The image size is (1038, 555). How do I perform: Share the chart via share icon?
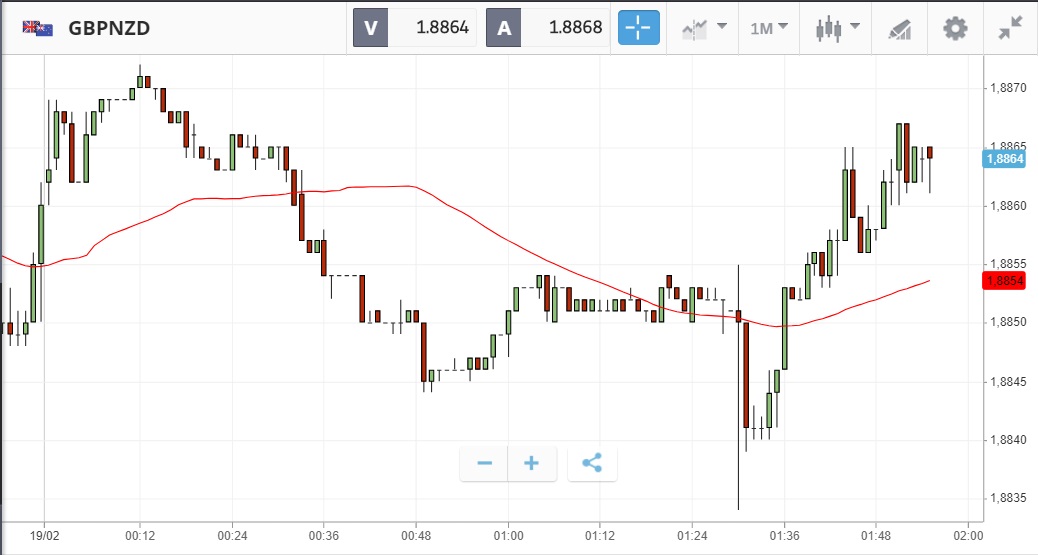pyautogui.click(x=592, y=463)
